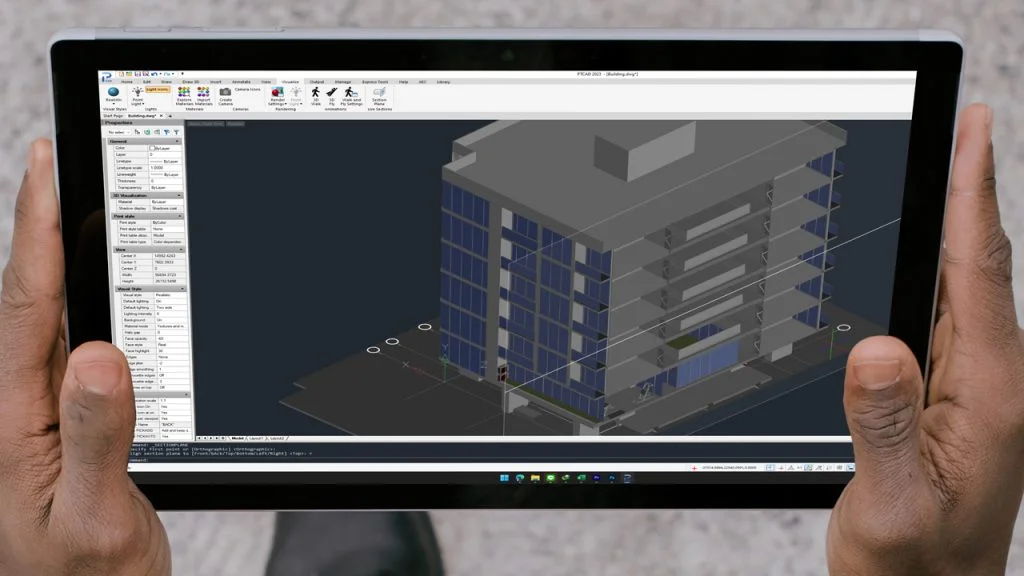Screen dimensions: 1024x576
Task: Open the No selection dropdown in Properties
Action: 120,132
